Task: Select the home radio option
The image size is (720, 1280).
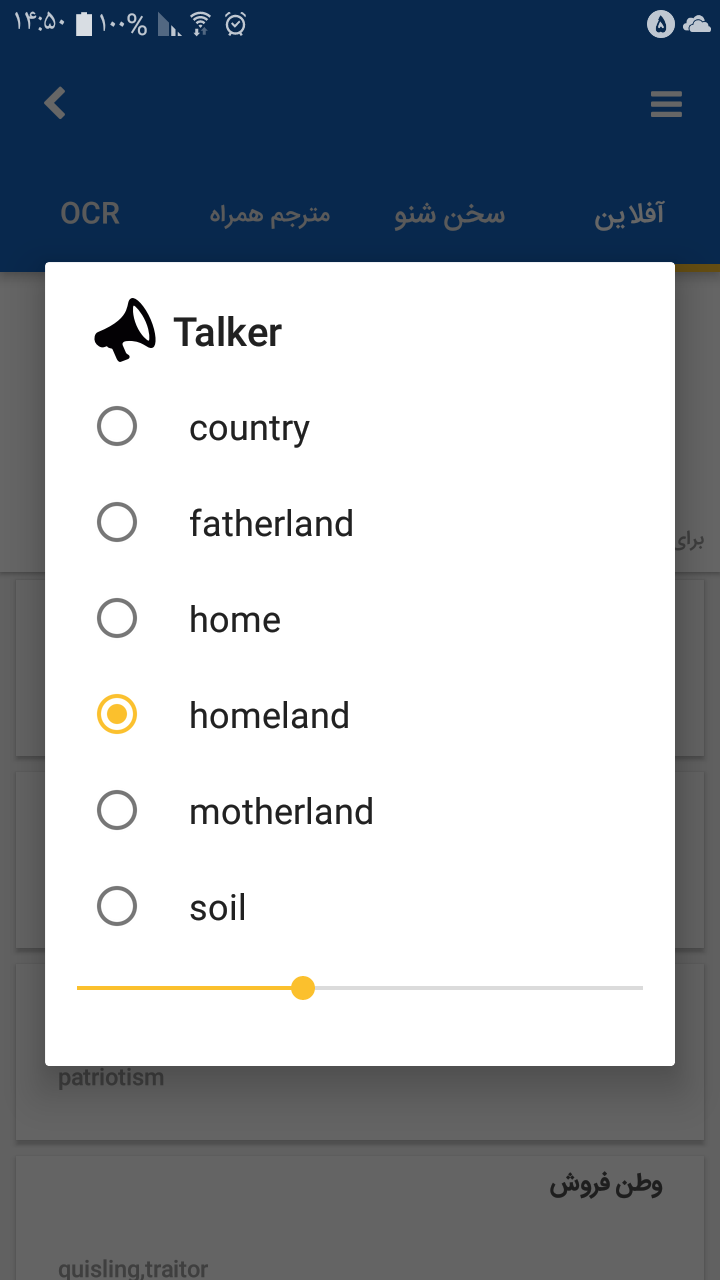Action: [x=117, y=618]
